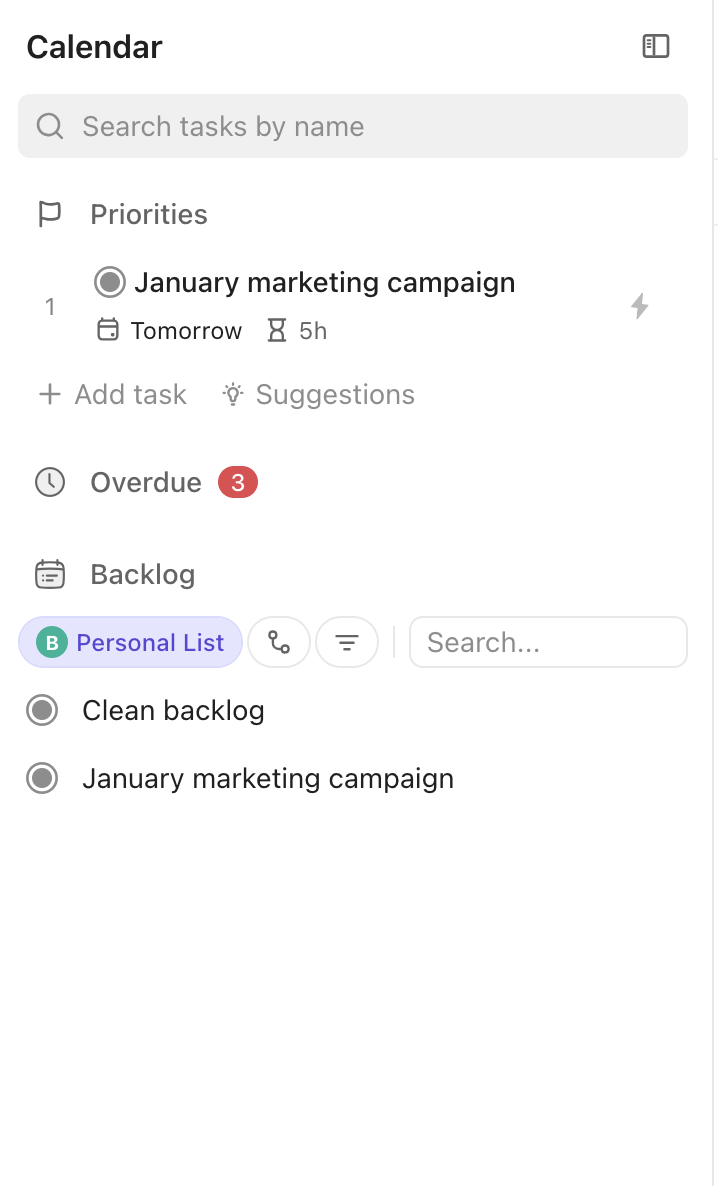
Task: Click the Priorities flag icon
Action: pyautogui.click(x=49, y=214)
